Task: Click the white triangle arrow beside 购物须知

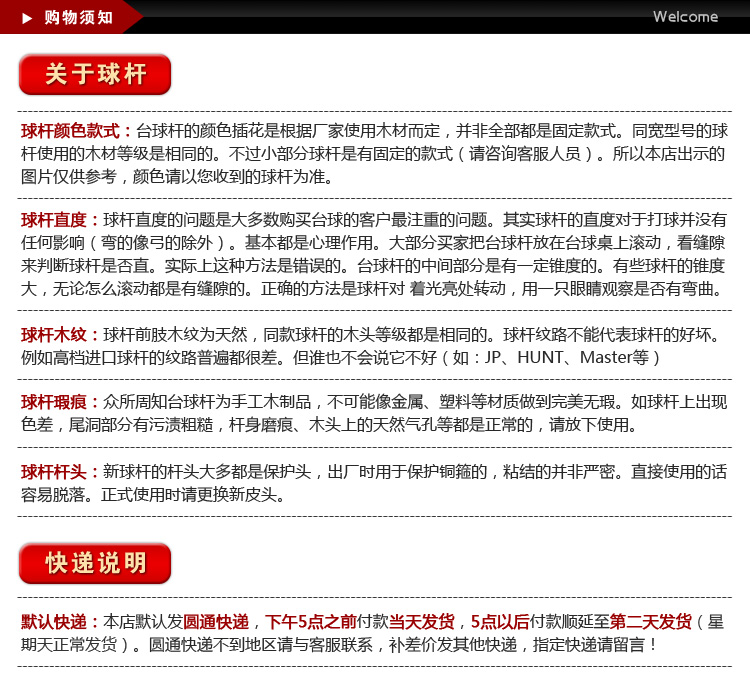Action: point(27,18)
